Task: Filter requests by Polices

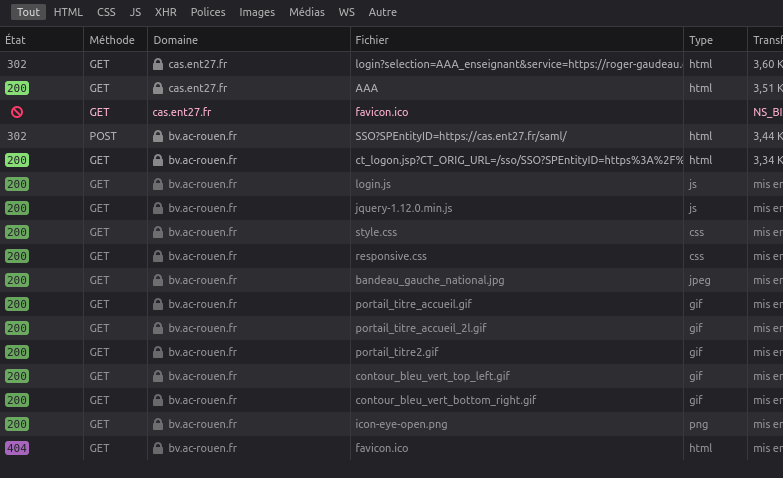Action: point(208,12)
